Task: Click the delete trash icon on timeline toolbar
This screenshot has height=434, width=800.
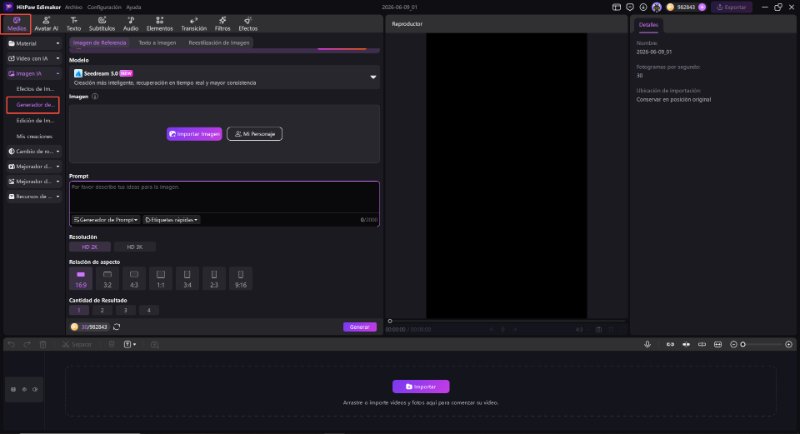Action: pyautogui.click(x=43, y=345)
